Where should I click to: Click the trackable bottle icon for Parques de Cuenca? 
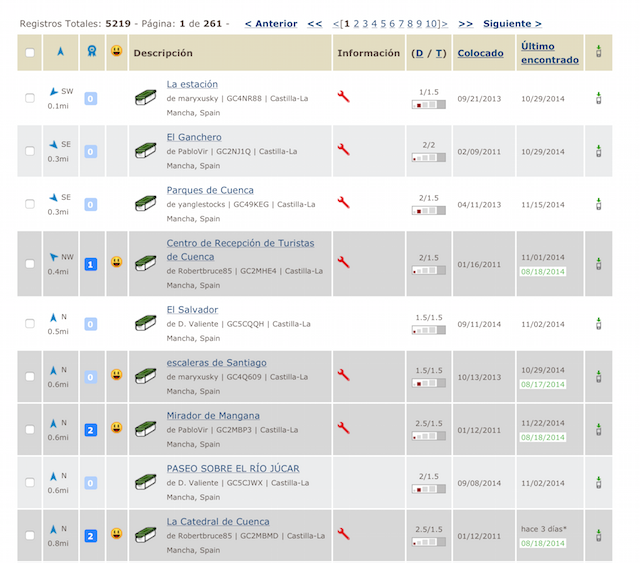598,203
